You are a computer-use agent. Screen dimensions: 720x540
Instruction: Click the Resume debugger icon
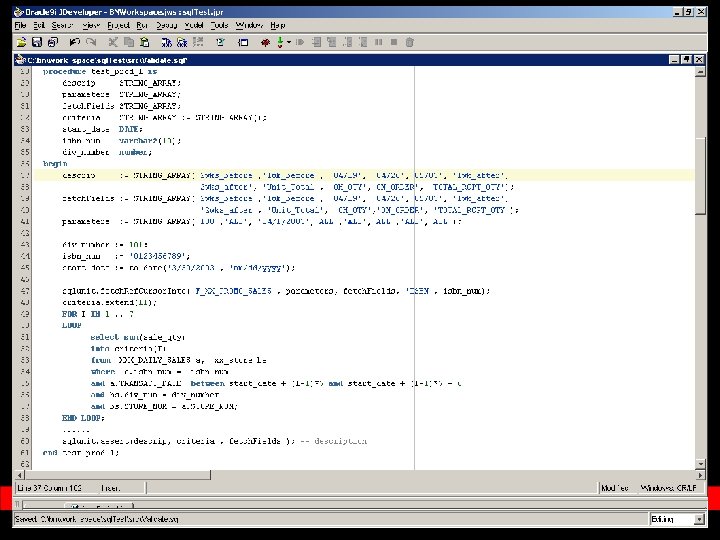coord(300,42)
